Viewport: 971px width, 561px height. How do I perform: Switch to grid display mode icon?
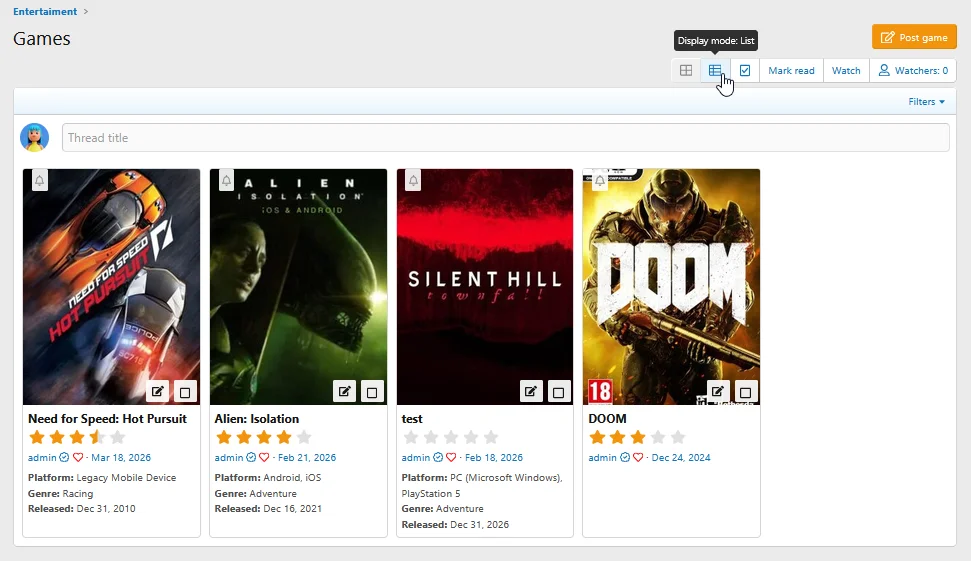(x=686, y=71)
